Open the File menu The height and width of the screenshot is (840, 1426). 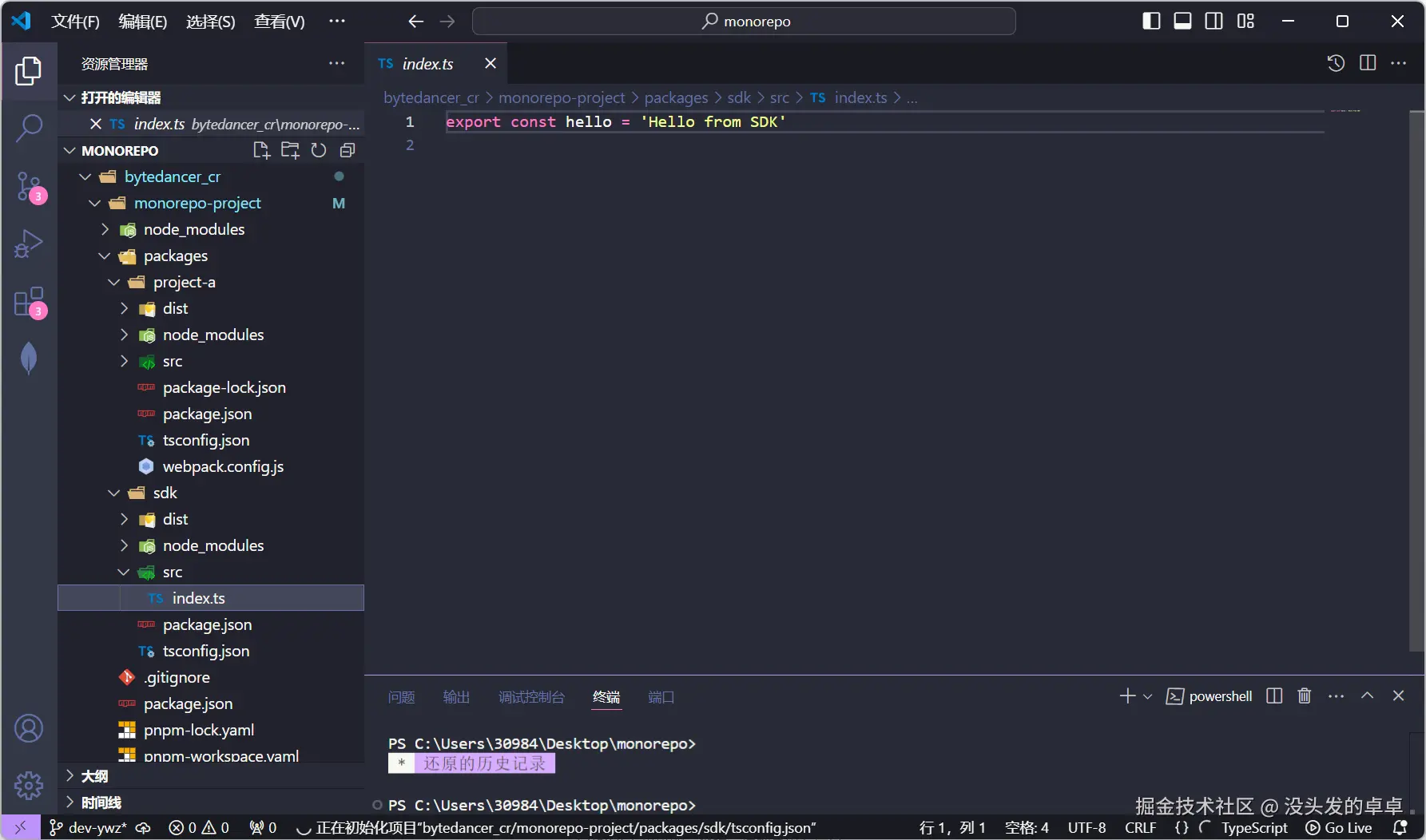point(76,22)
